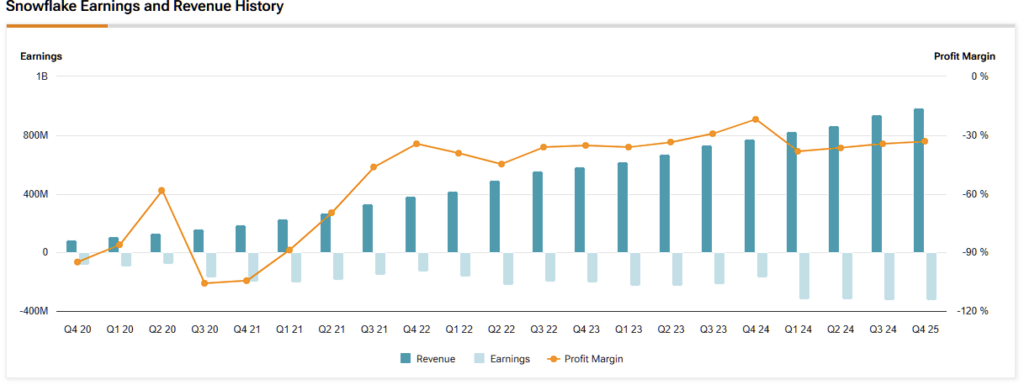This screenshot has width=1024, height=385.
Task: Click the Profit Margin axis title
Action: [965, 56]
